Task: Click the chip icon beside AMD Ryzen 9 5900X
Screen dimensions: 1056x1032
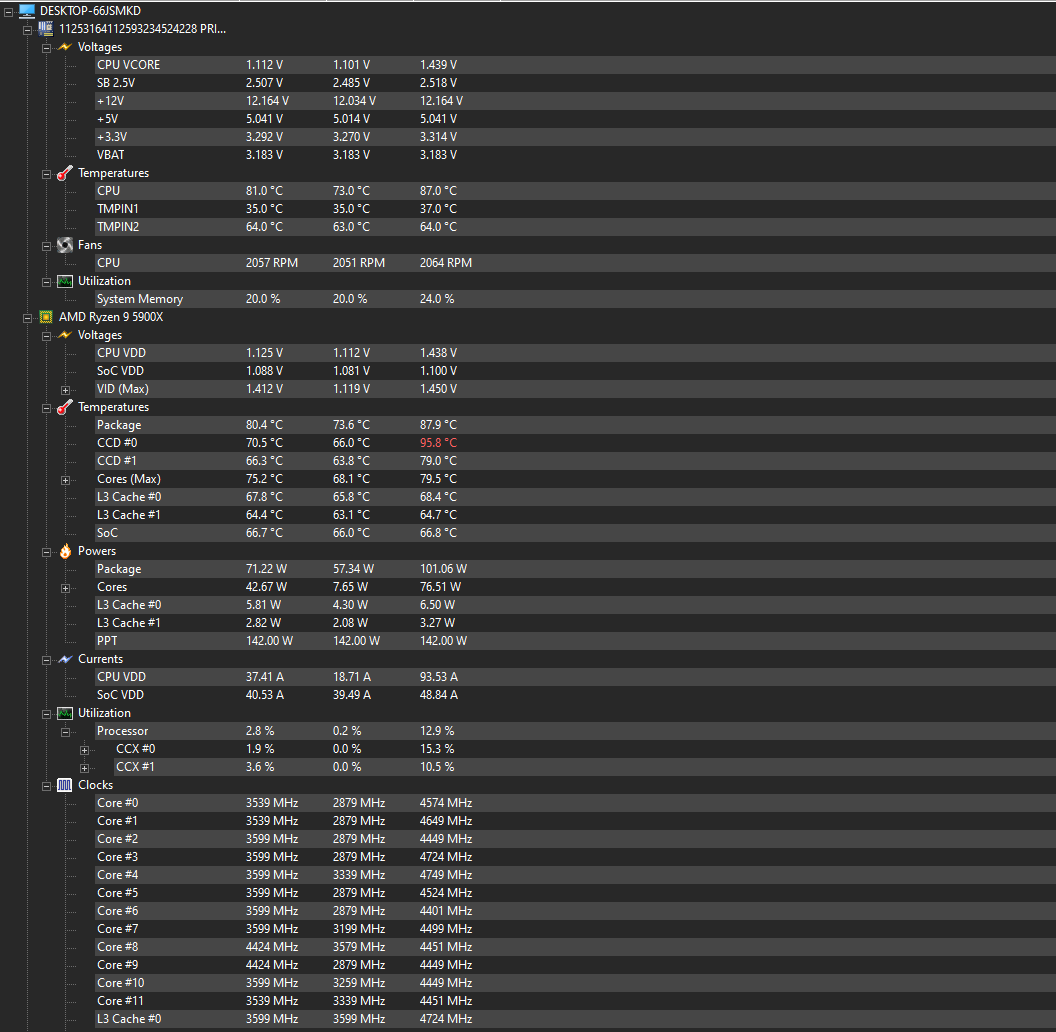Action: (x=46, y=317)
